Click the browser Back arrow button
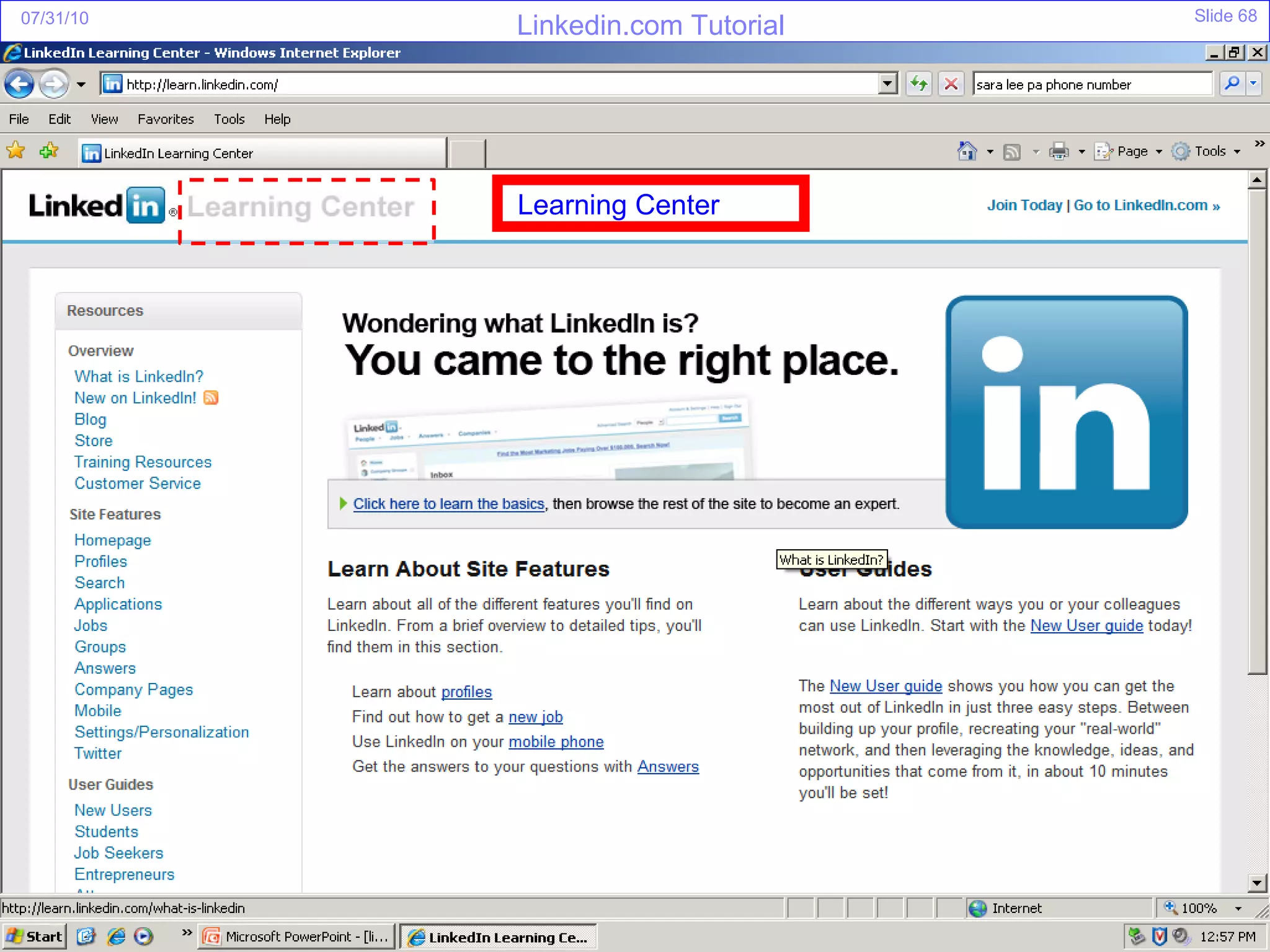This screenshot has width=1270, height=952. tap(19, 84)
